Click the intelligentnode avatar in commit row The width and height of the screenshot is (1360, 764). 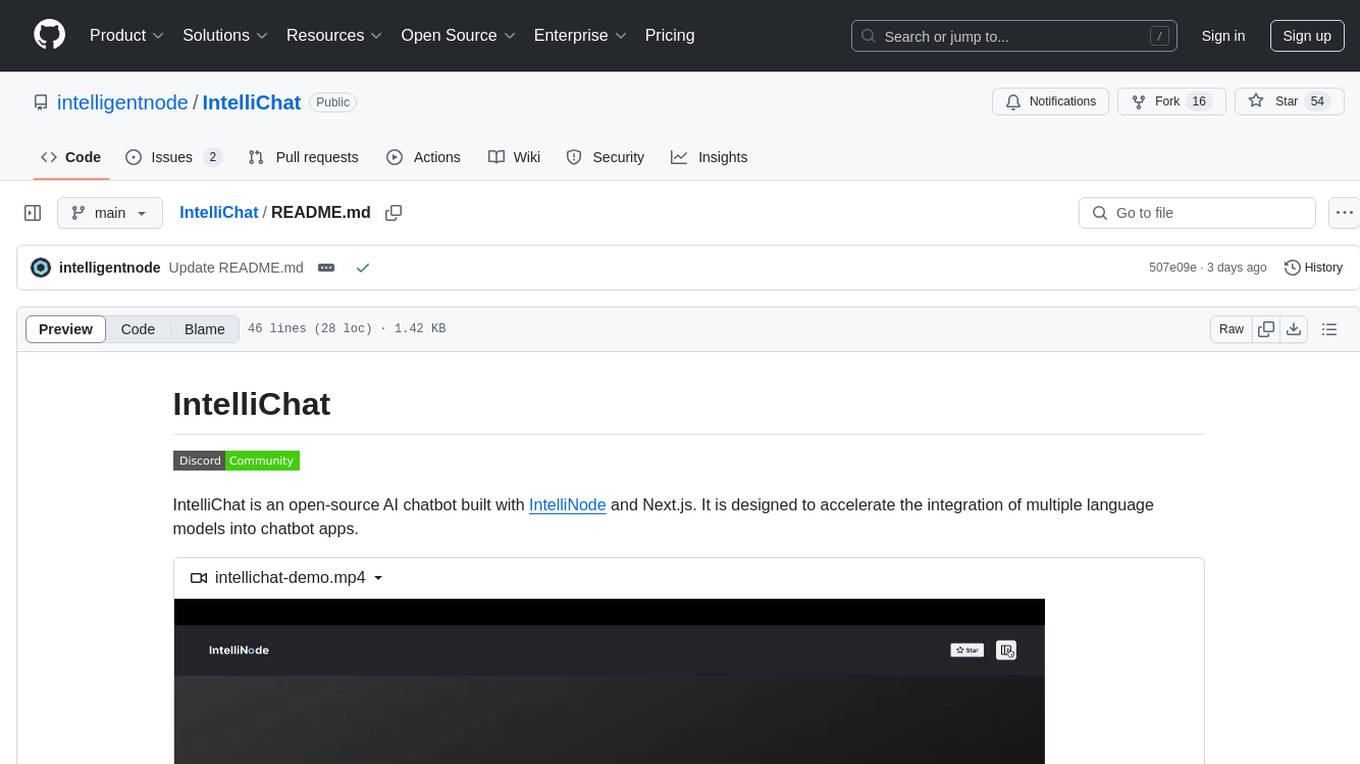pos(41,267)
